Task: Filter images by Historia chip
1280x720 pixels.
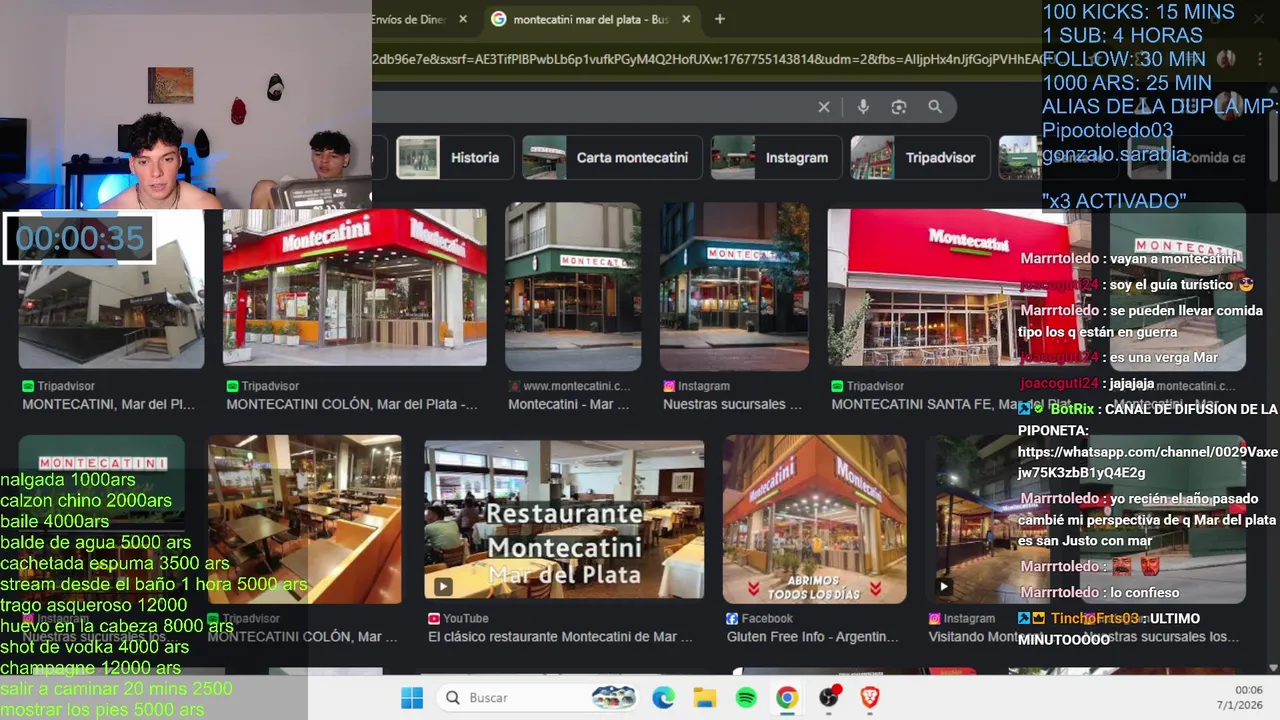Action: (453, 158)
